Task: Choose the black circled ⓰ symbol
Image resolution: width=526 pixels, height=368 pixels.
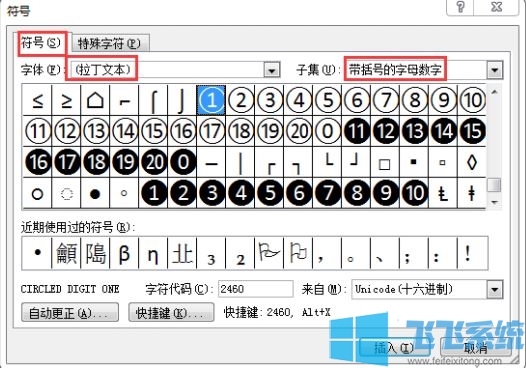Action: coord(37,162)
